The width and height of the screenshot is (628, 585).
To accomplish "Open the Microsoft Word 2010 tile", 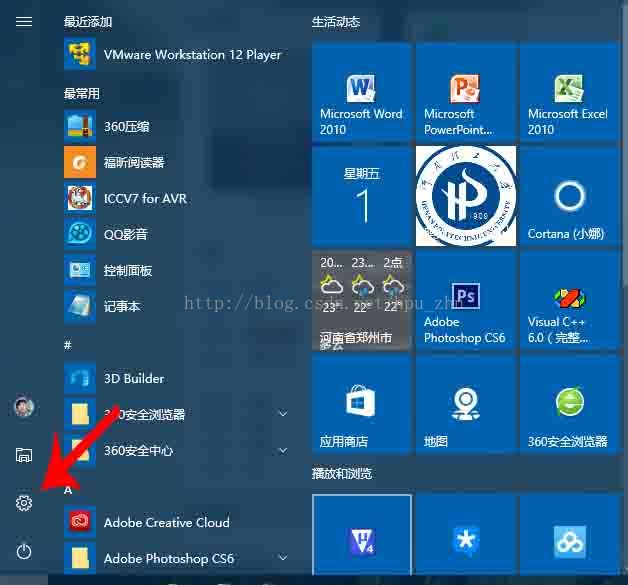I will click(362, 91).
